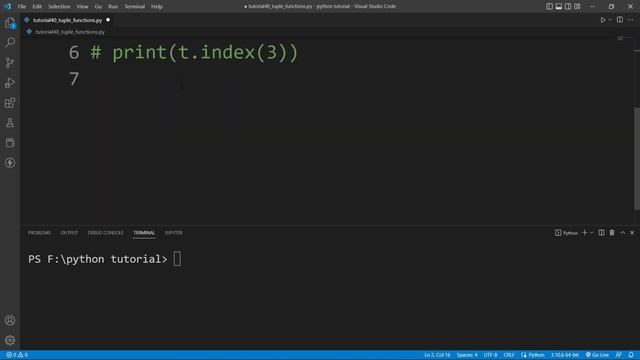The image size is (640, 360).
Task: Switch to the PROBLEMS panel tab
Action: point(40,233)
